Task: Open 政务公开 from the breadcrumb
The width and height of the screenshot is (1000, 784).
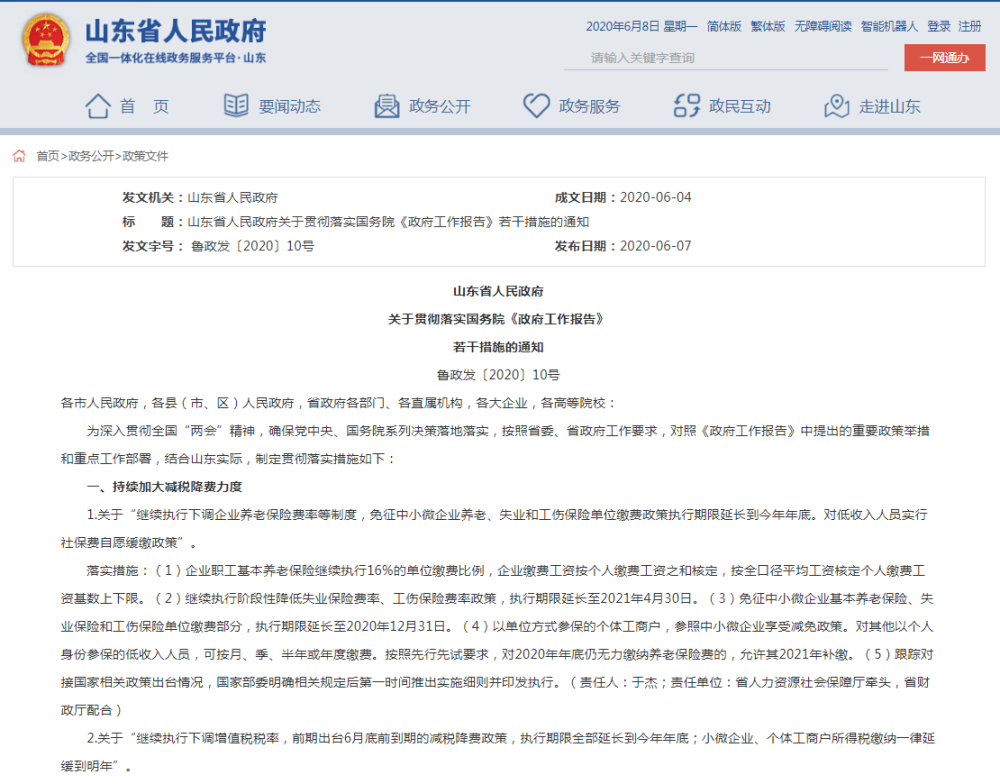Action: coord(93,156)
